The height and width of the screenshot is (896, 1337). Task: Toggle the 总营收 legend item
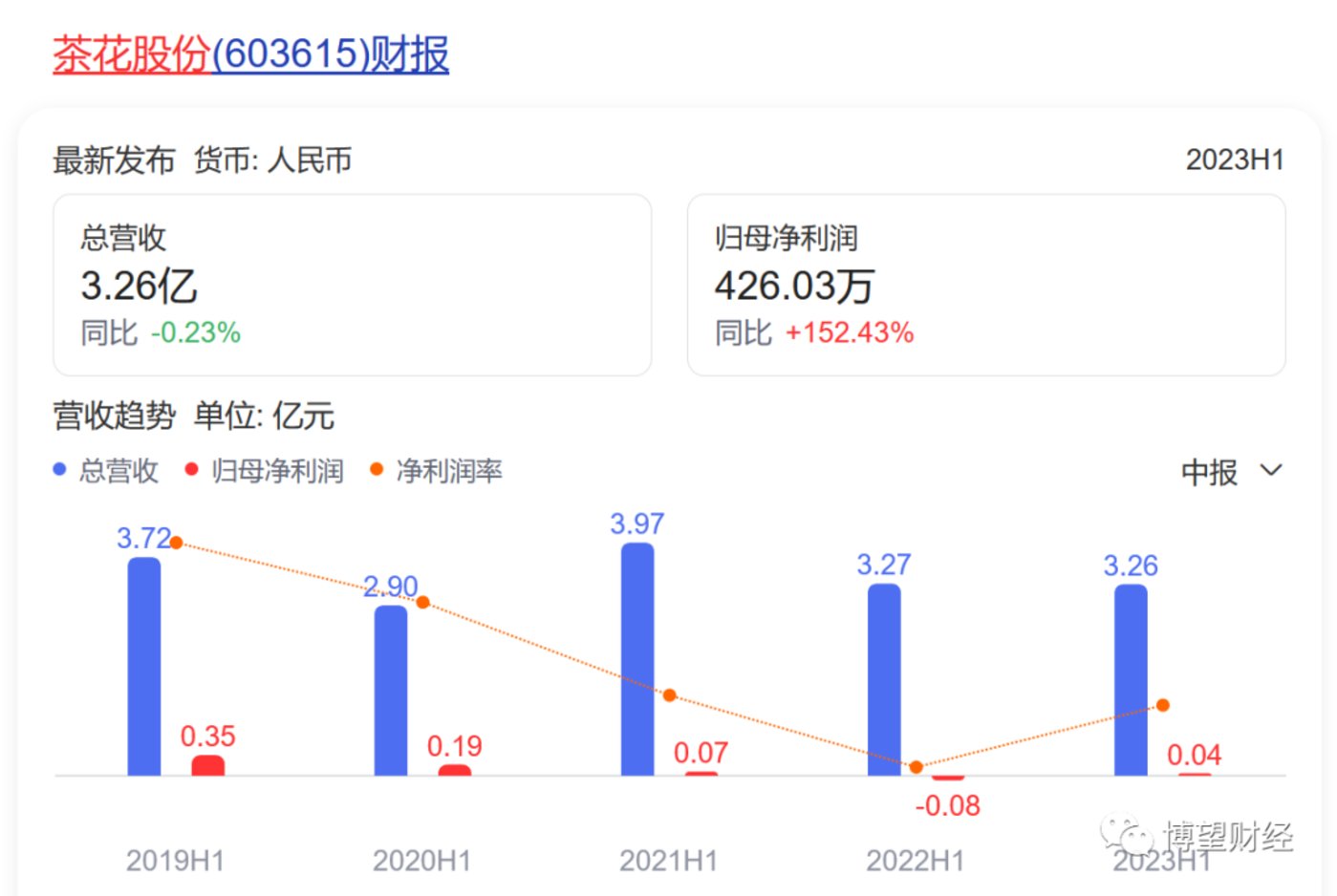pos(106,471)
